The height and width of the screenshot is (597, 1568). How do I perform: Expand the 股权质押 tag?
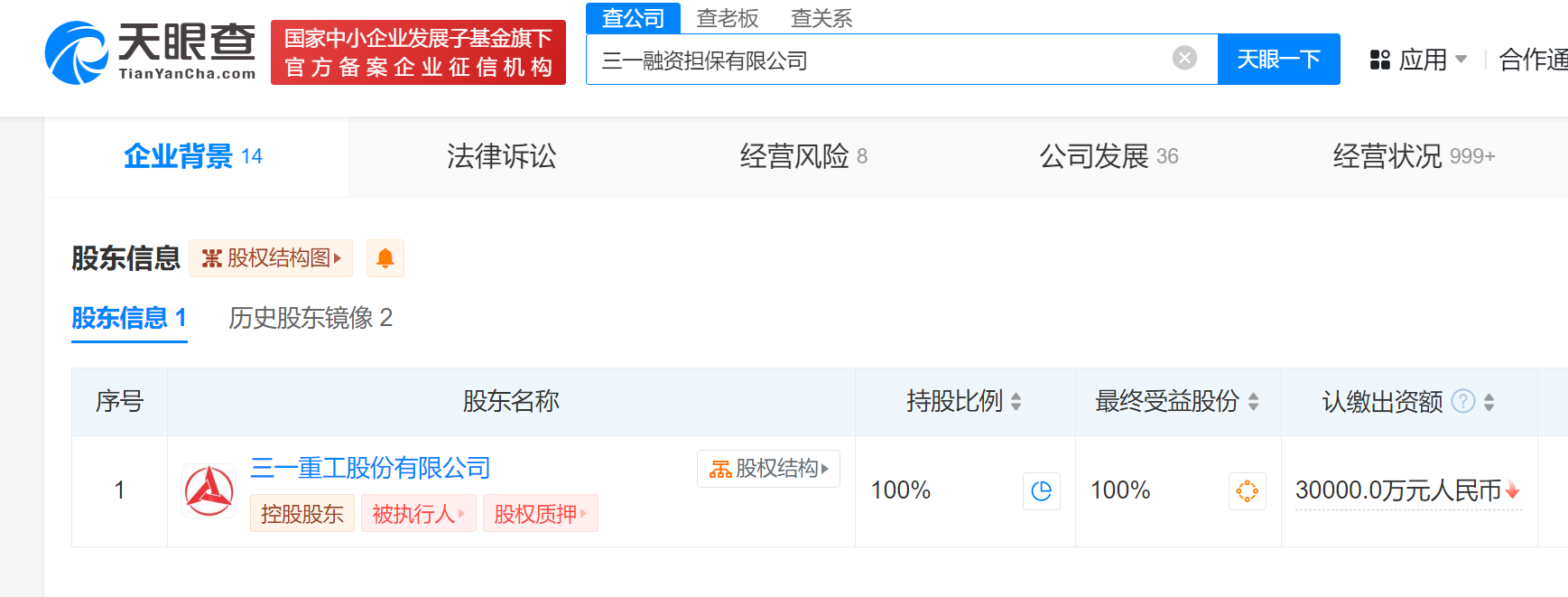[540, 514]
